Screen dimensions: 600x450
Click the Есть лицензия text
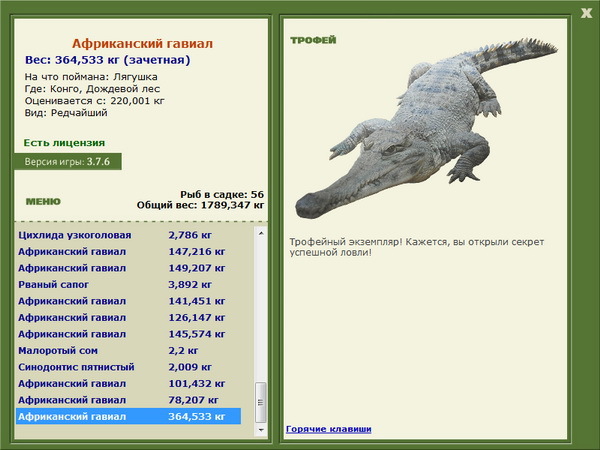coord(64,143)
